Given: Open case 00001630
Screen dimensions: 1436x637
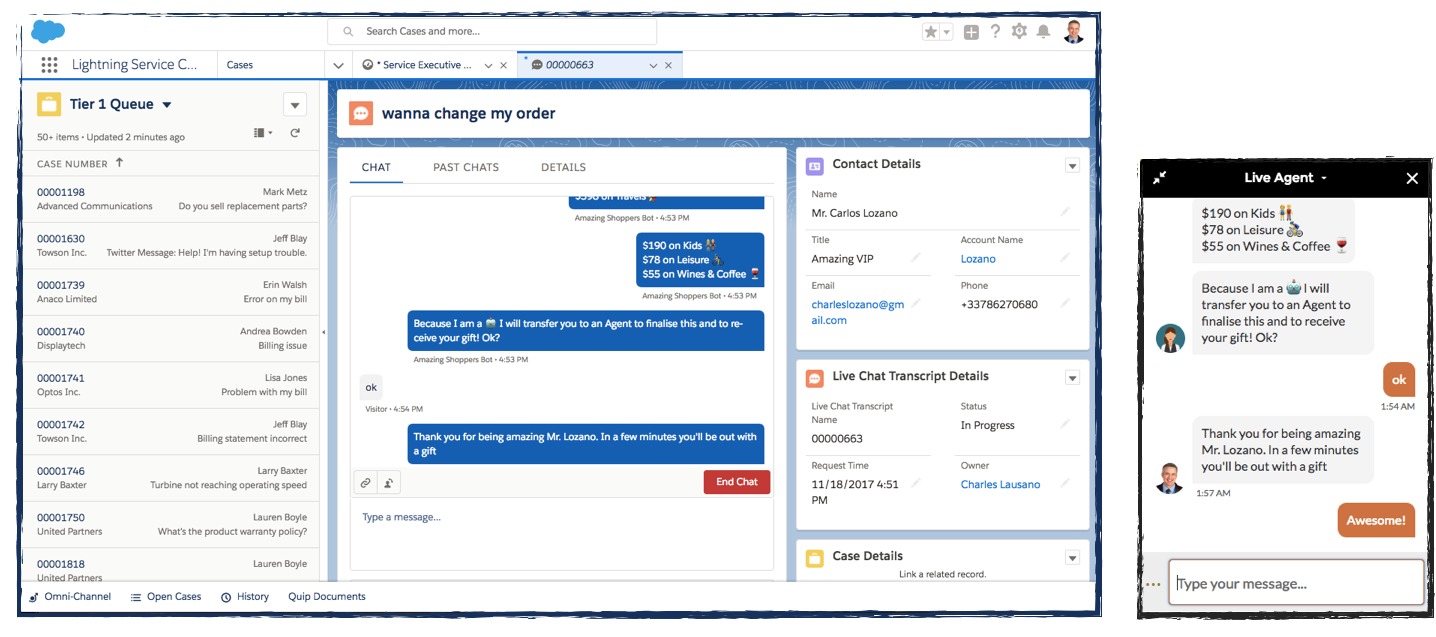Looking at the screenshot, I should (61, 239).
